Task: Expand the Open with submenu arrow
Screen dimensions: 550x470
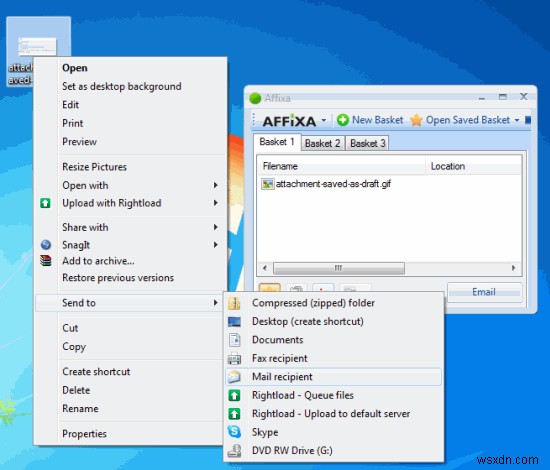Action: point(216,185)
